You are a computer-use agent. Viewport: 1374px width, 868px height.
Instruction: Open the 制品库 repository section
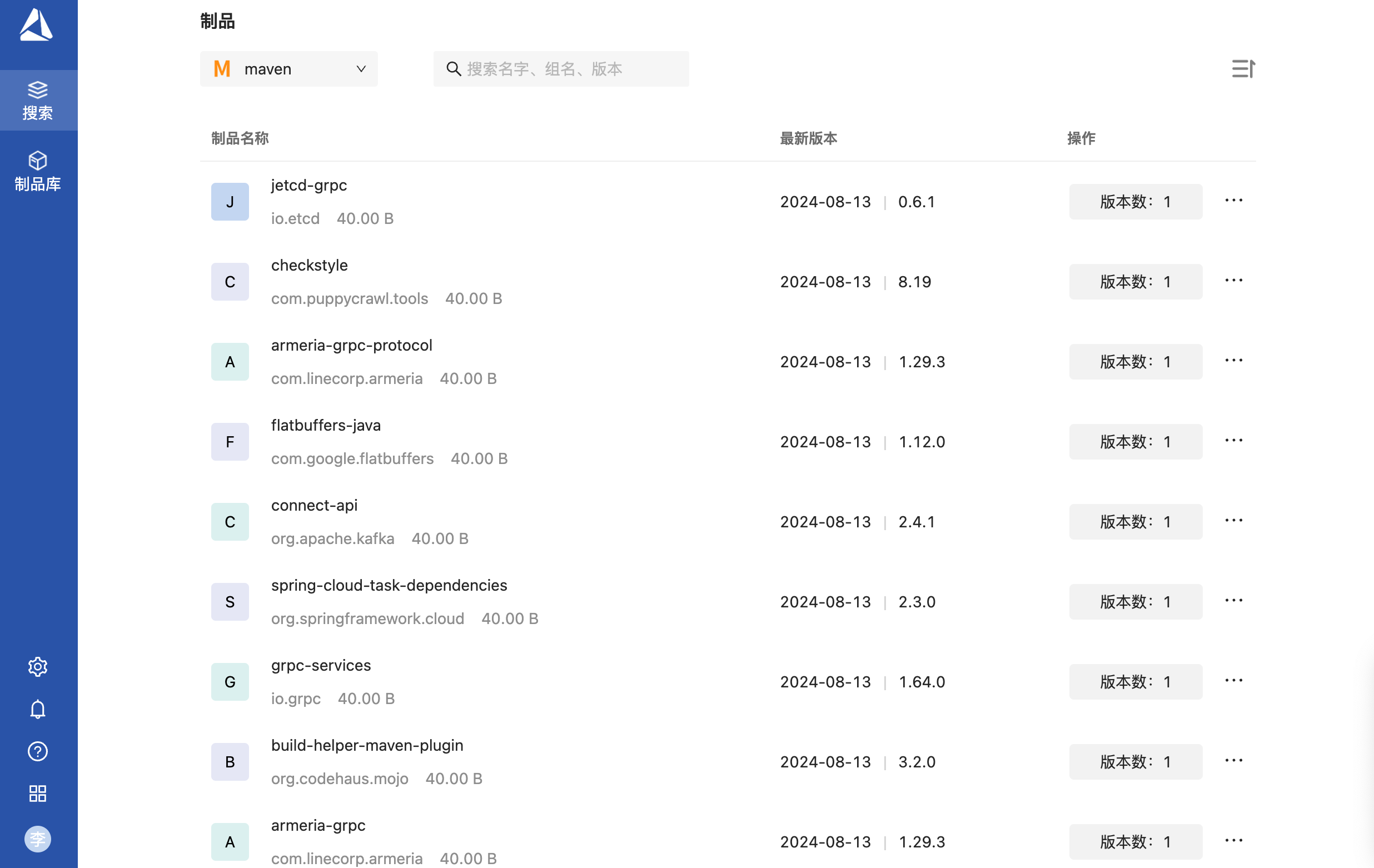click(x=38, y=171)
